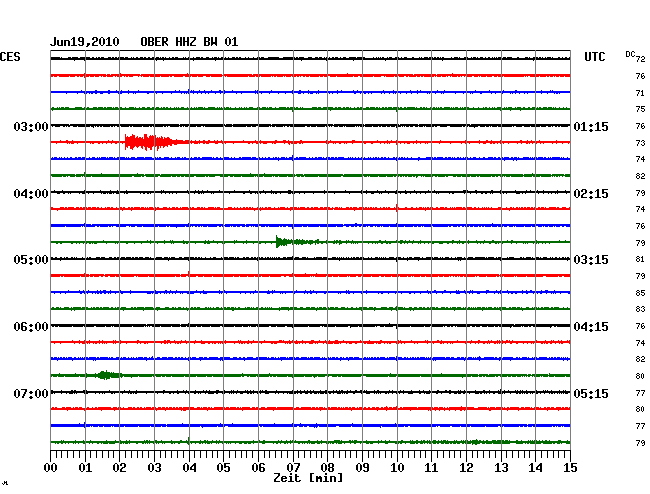
Task: Click the 05 minute axis tick label
Action: coord(223,468)
